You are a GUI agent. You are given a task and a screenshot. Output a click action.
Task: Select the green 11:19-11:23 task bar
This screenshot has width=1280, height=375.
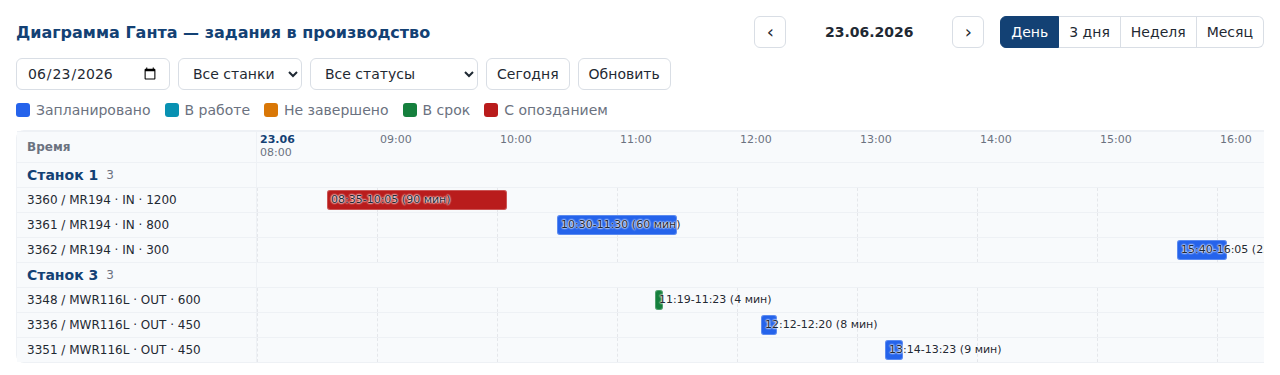(x=659, y=300)
